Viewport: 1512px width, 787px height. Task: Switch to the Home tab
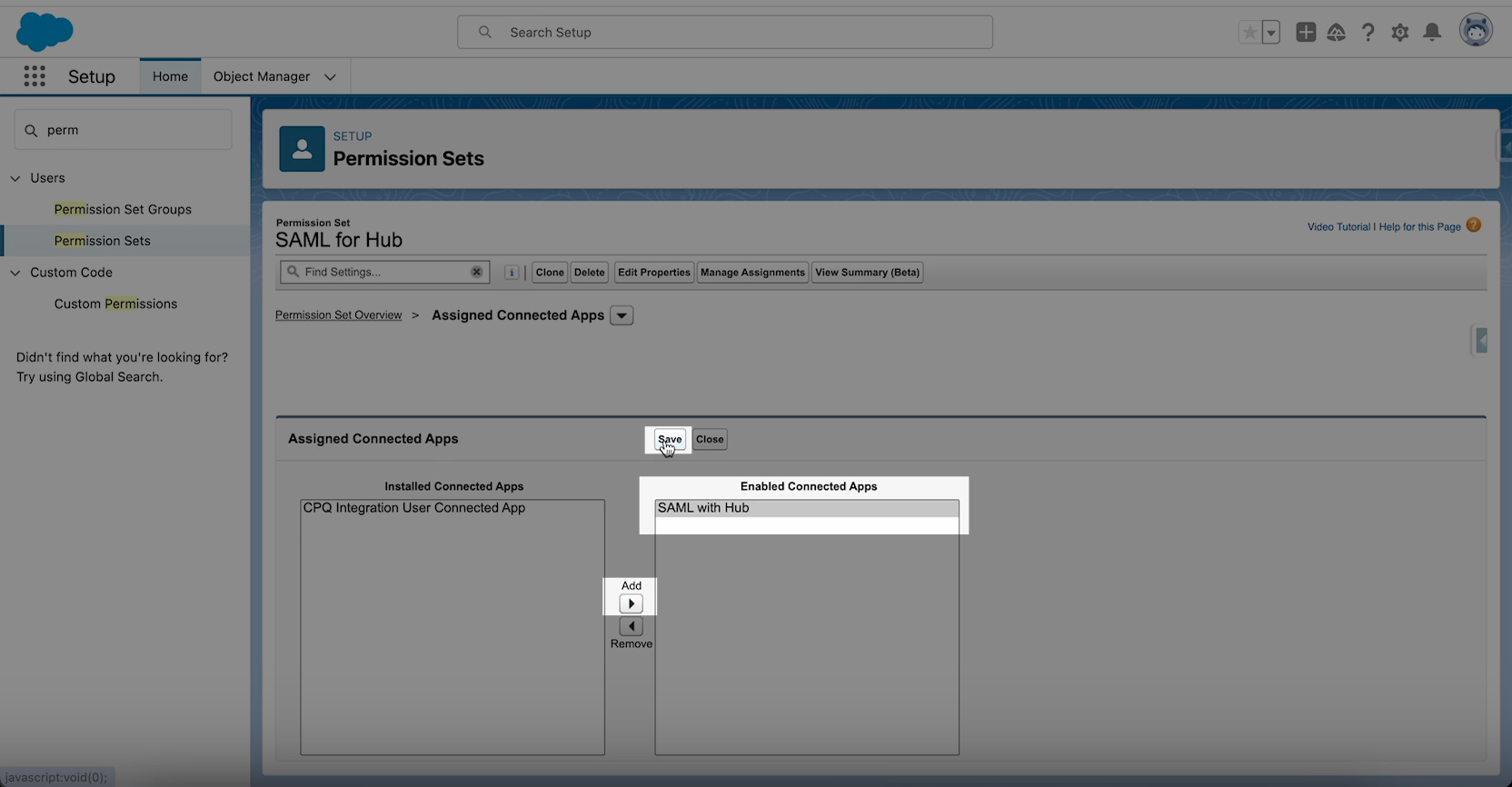170,76
